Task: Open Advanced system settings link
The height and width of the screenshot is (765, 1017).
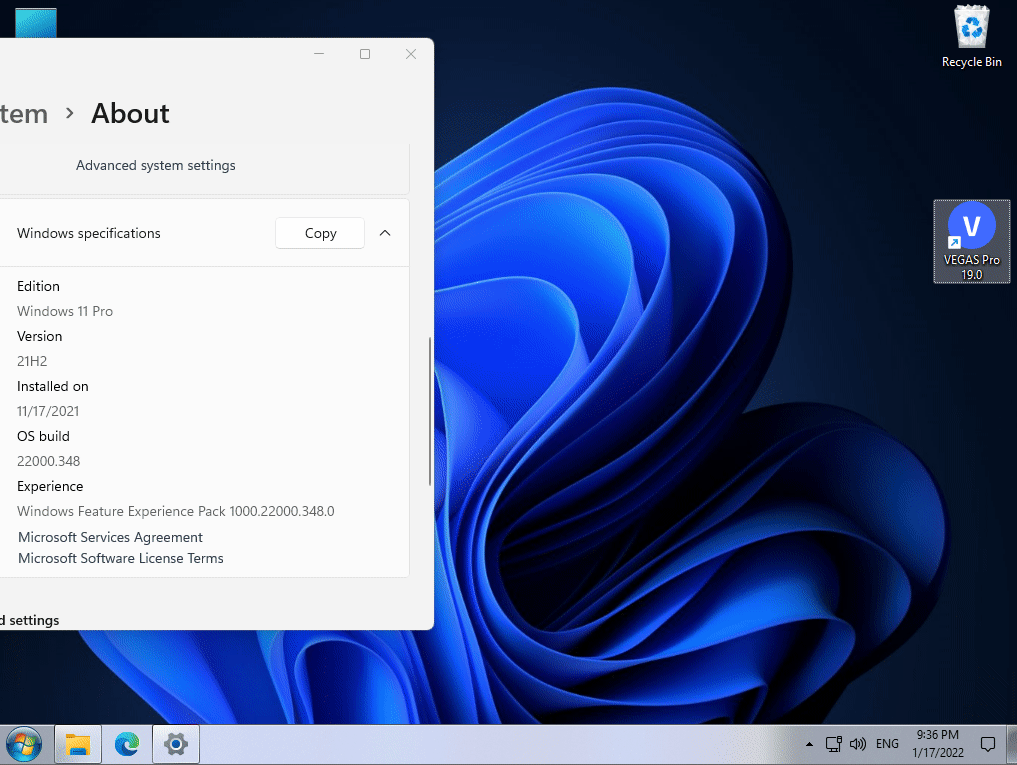Action: click(x=156, y=165)
